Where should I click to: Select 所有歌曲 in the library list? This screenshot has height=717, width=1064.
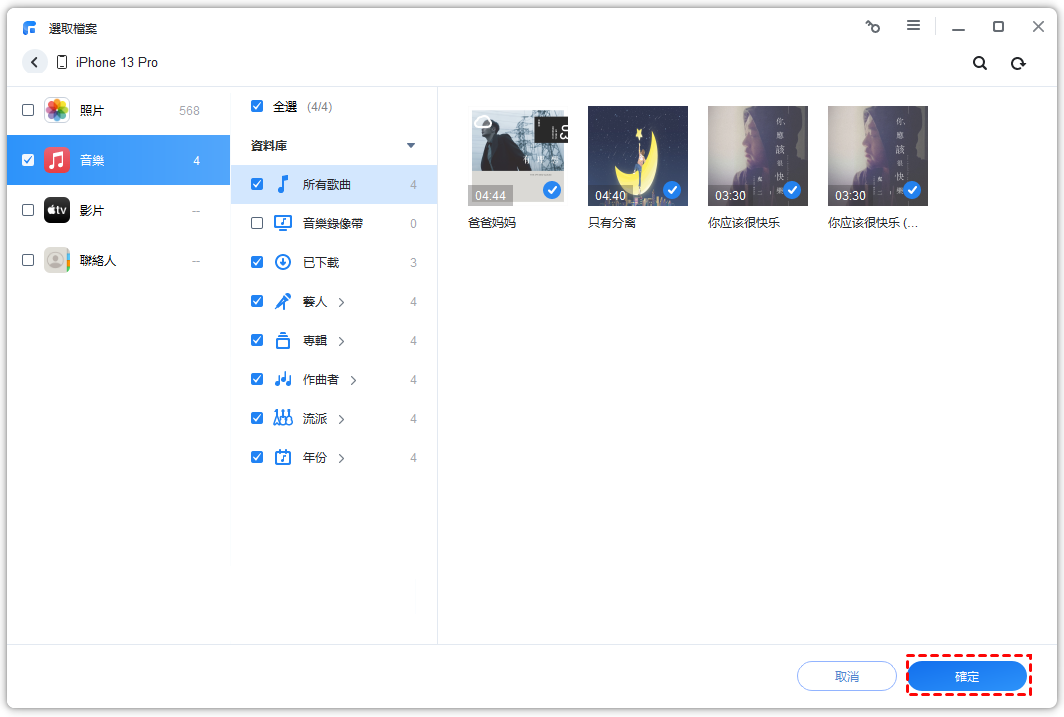click(327, 185)
